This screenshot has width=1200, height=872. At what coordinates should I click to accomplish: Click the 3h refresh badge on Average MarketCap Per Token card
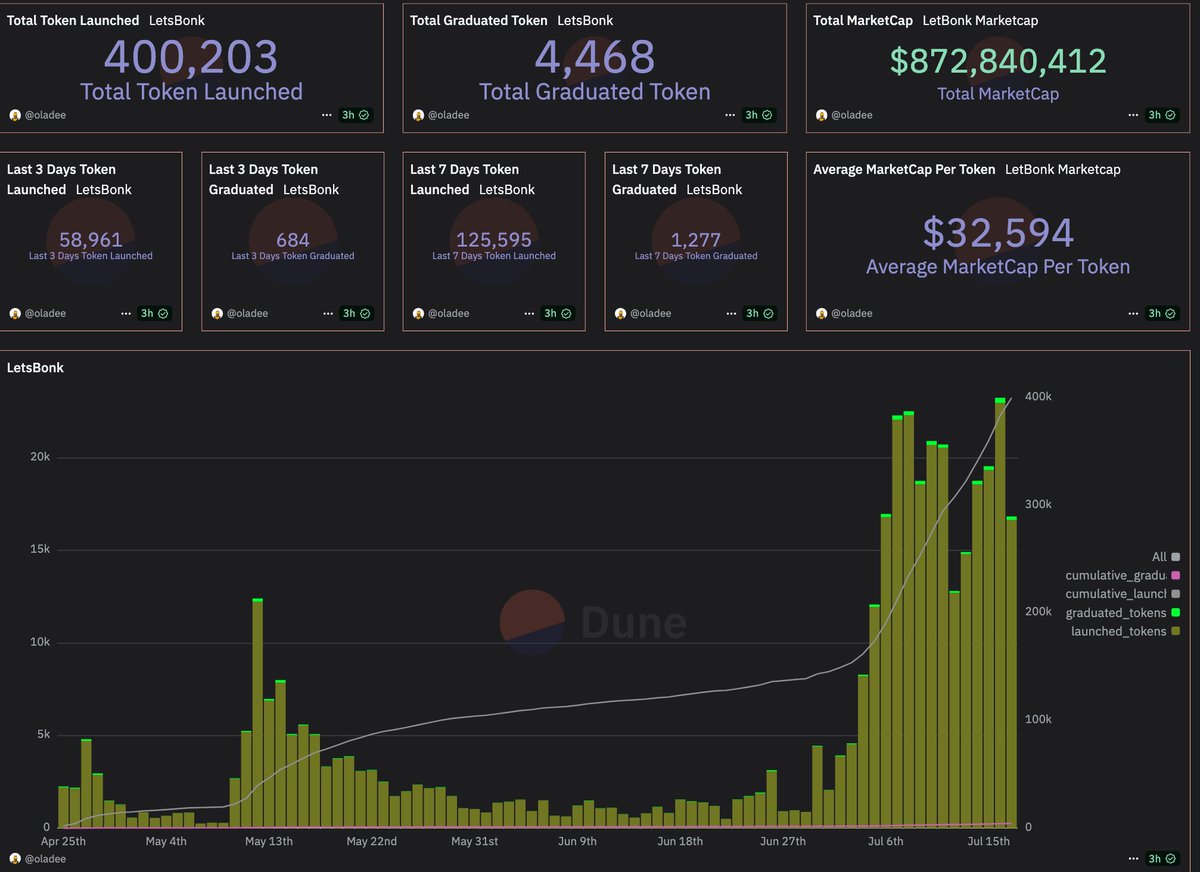pos(1160,313)
